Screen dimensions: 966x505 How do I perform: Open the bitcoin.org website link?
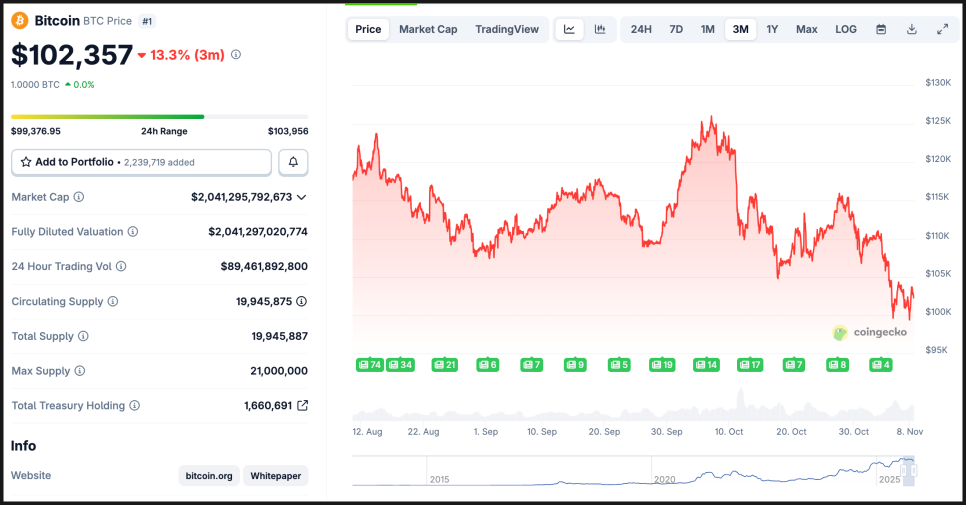(x=209, y=476)
